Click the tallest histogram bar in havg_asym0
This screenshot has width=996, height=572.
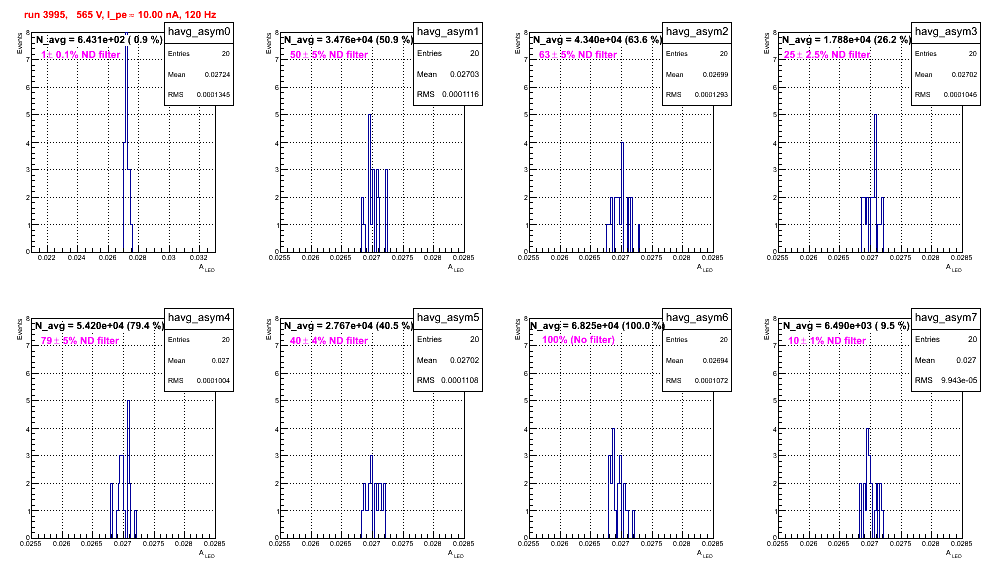[x=126, y=143]
